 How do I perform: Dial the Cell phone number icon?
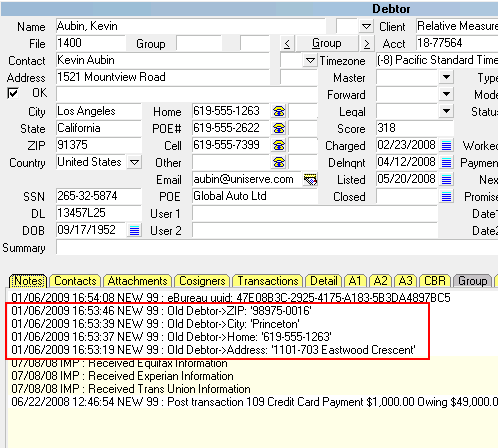[279, 145]
